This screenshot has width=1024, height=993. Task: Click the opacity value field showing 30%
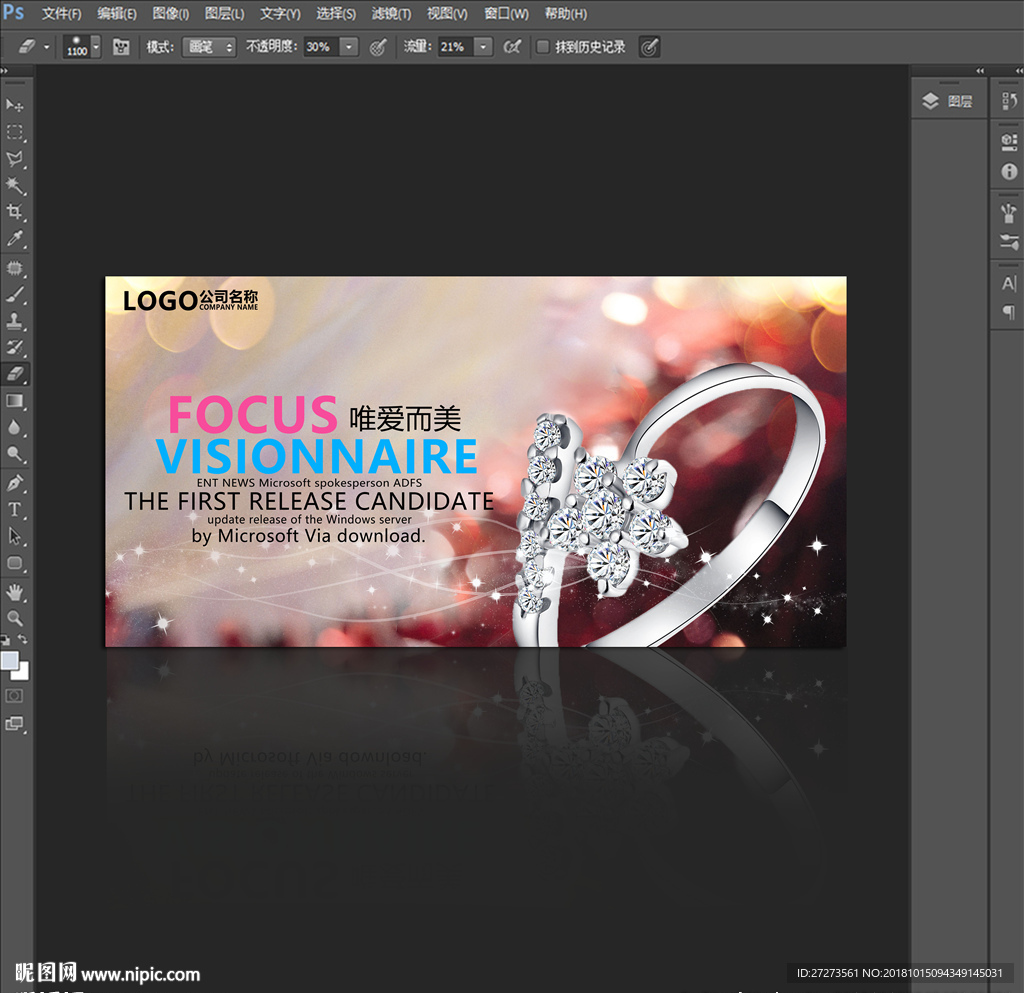[x=319, y=47]
